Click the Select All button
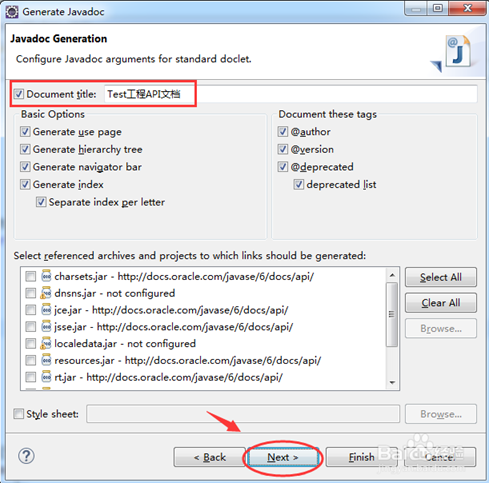Screen dimensions: 489x483 [441, 277]
